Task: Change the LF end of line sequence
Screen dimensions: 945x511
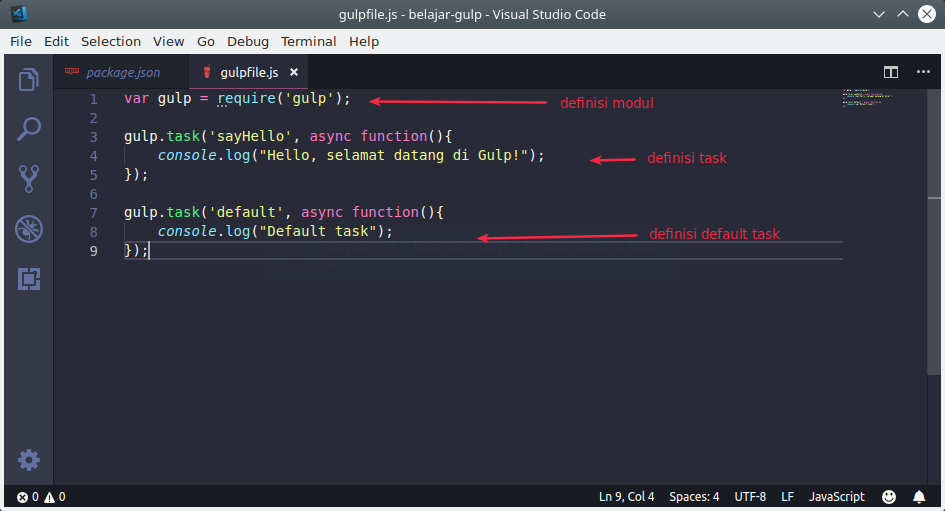Action: pos(787,497)
